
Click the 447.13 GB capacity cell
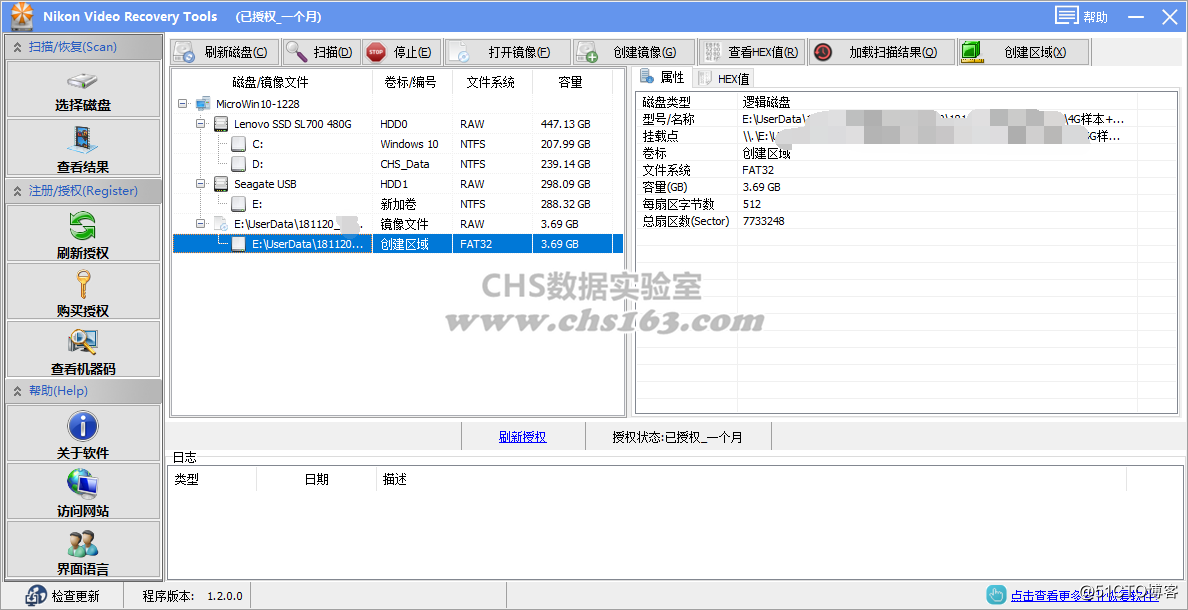click(x=566, y=124)
